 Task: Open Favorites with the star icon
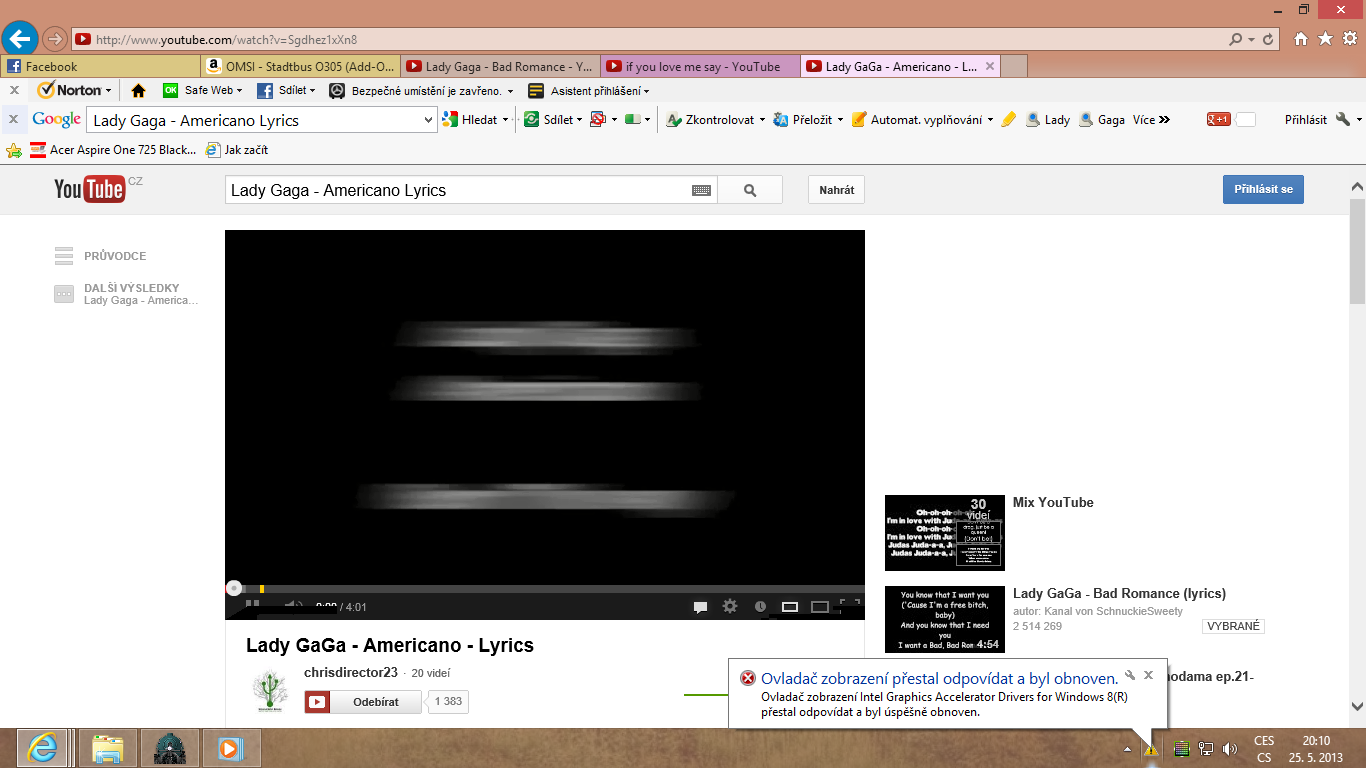point(1325,39)
